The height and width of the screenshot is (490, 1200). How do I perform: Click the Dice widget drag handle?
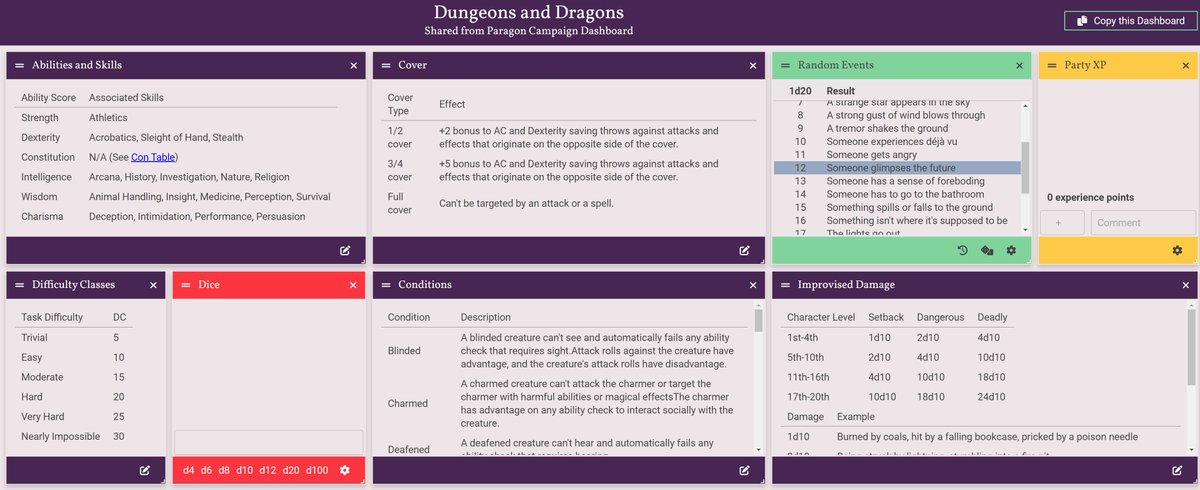tap(185, 285)
